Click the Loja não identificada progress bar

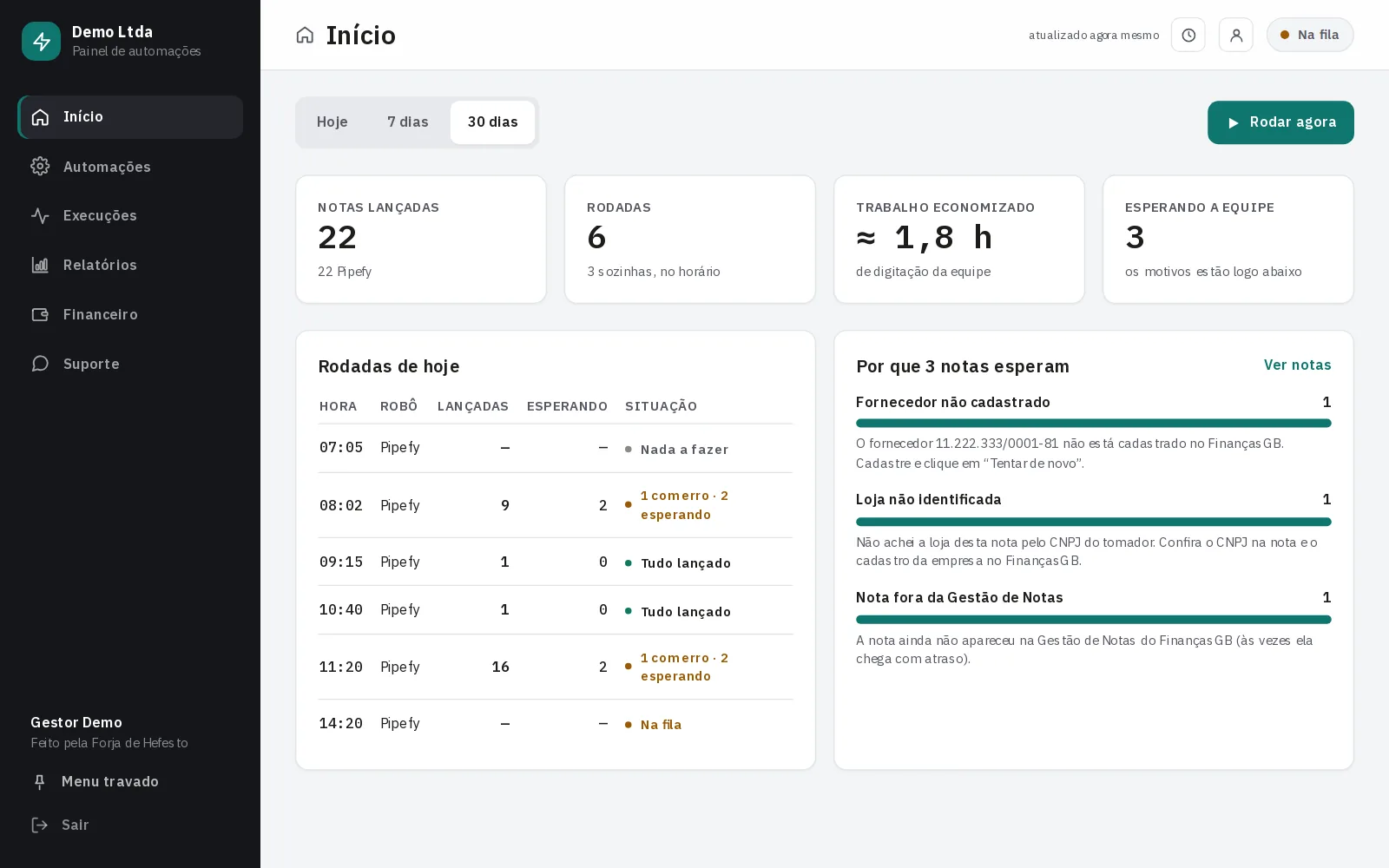[1094, 522]
